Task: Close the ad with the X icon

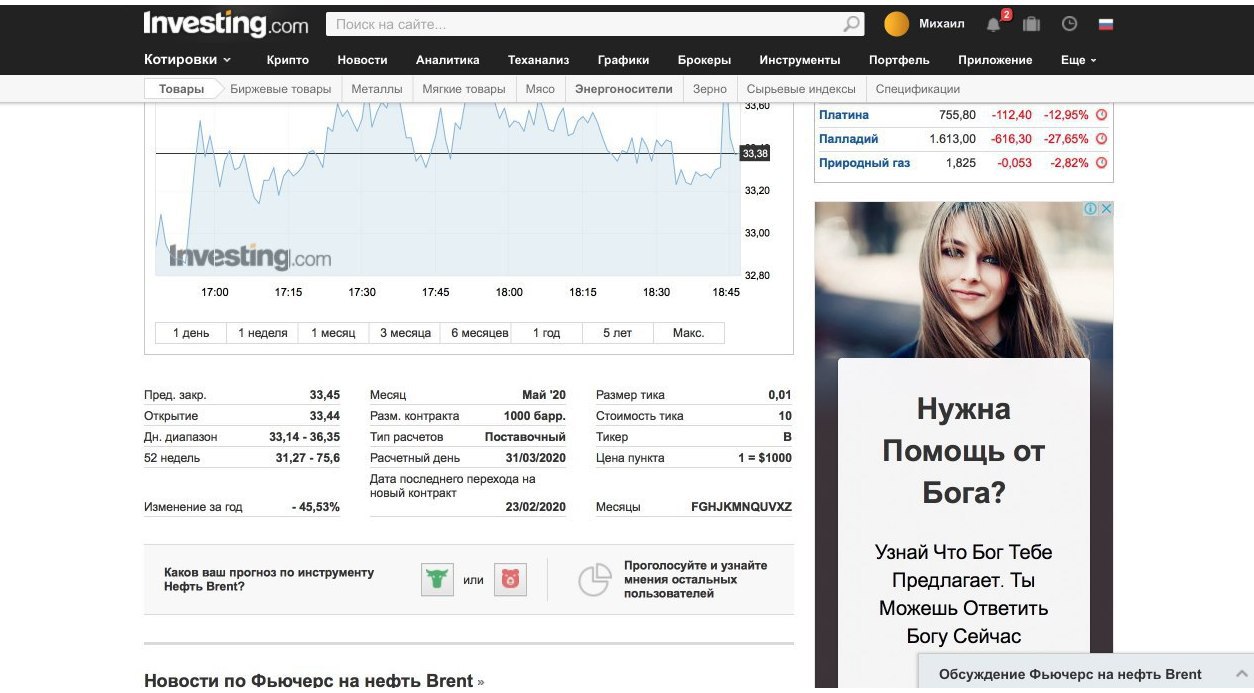Action: pos(1106,209)
